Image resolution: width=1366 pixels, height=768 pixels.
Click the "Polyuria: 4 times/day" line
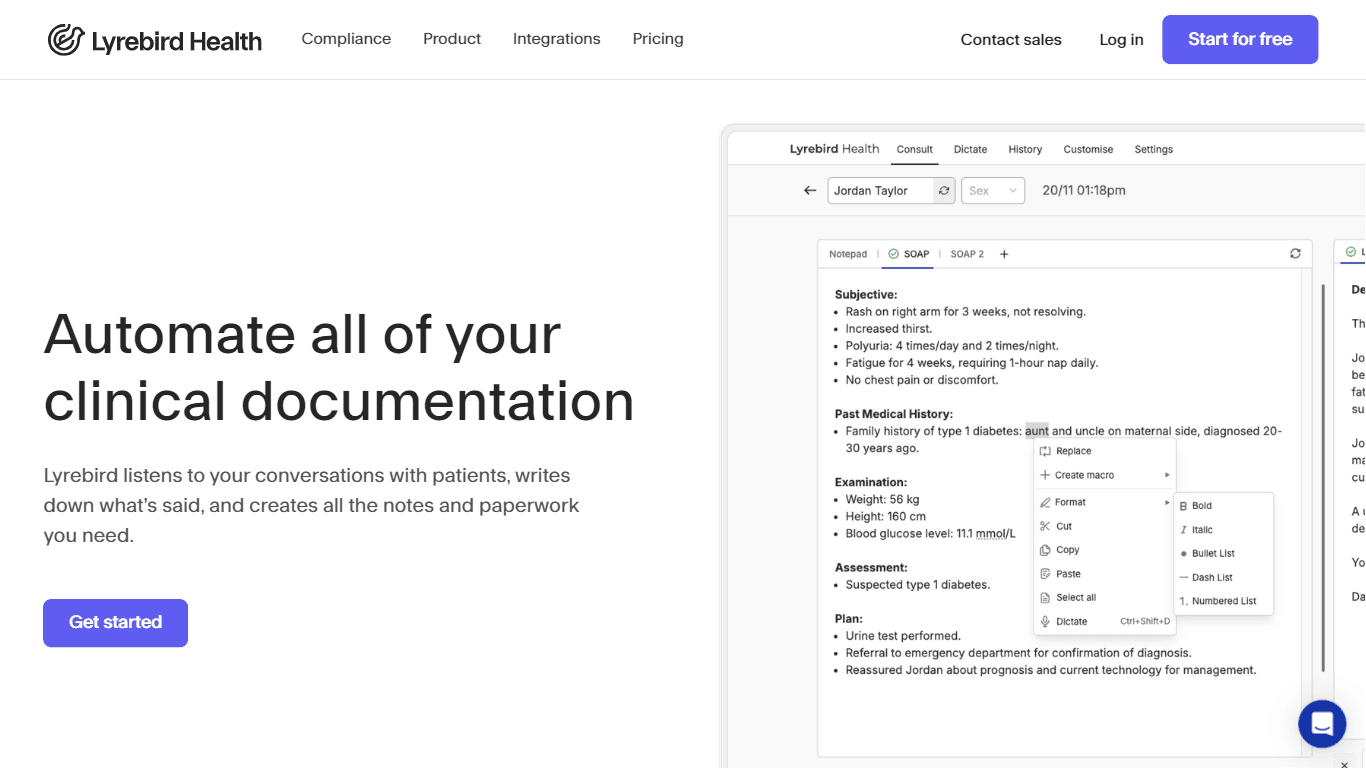(952, 345)
